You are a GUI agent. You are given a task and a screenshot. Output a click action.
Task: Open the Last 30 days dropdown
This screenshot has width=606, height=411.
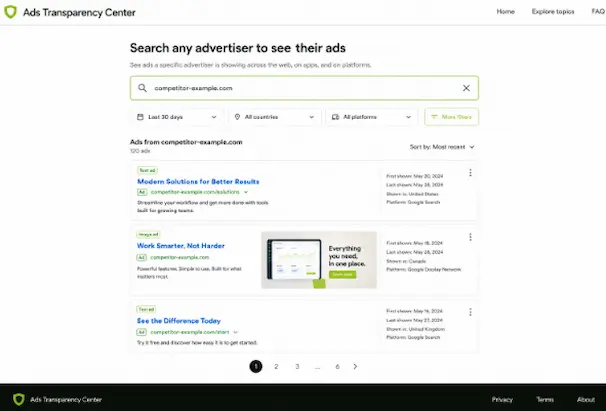pyautogui.click(x=177, y=117)
